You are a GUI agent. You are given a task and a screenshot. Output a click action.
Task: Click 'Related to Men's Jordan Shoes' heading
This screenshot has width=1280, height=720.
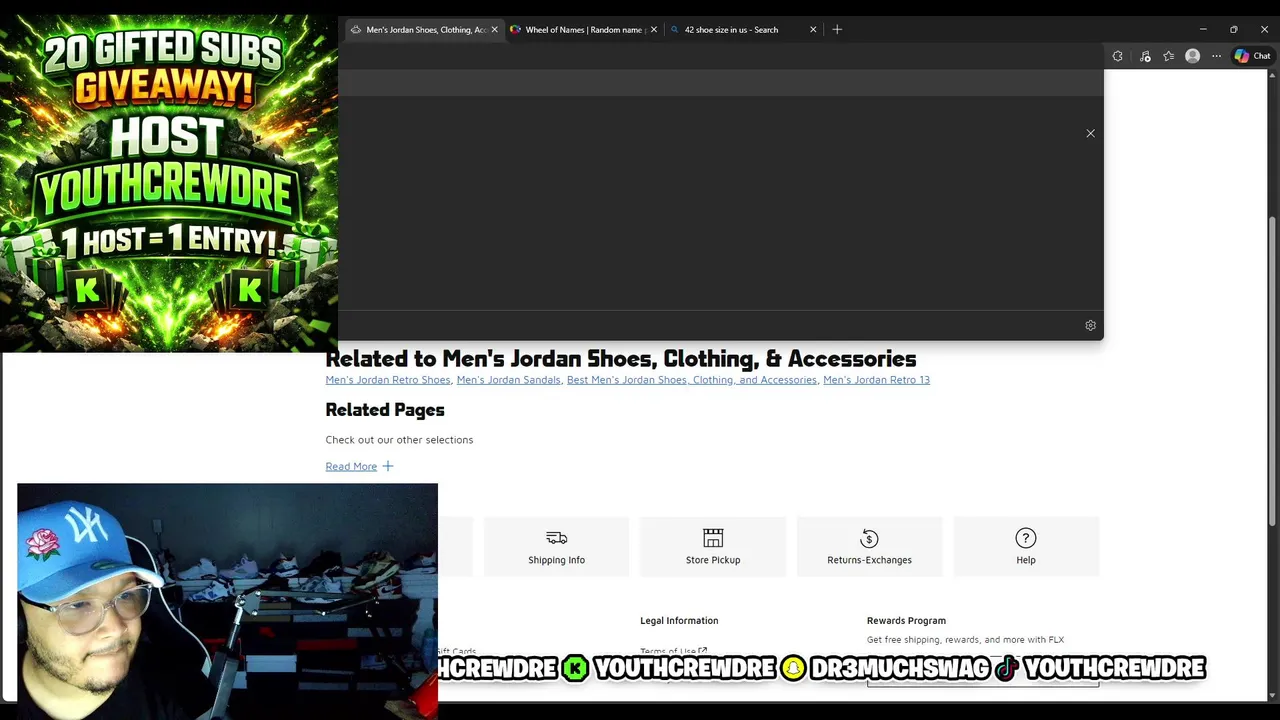point(621,358)
